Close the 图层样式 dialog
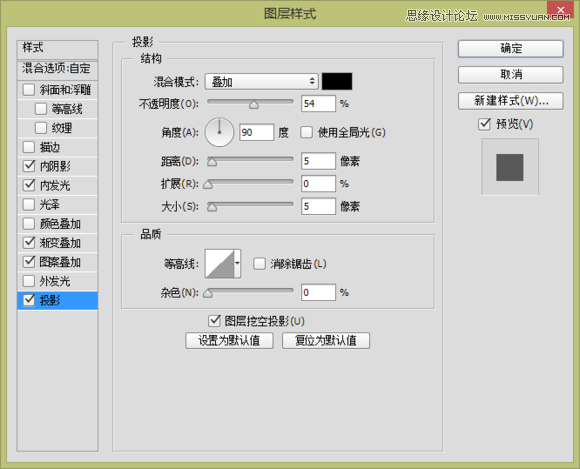The width and height of the screenshot is (580, 469). tap(560, 10)
